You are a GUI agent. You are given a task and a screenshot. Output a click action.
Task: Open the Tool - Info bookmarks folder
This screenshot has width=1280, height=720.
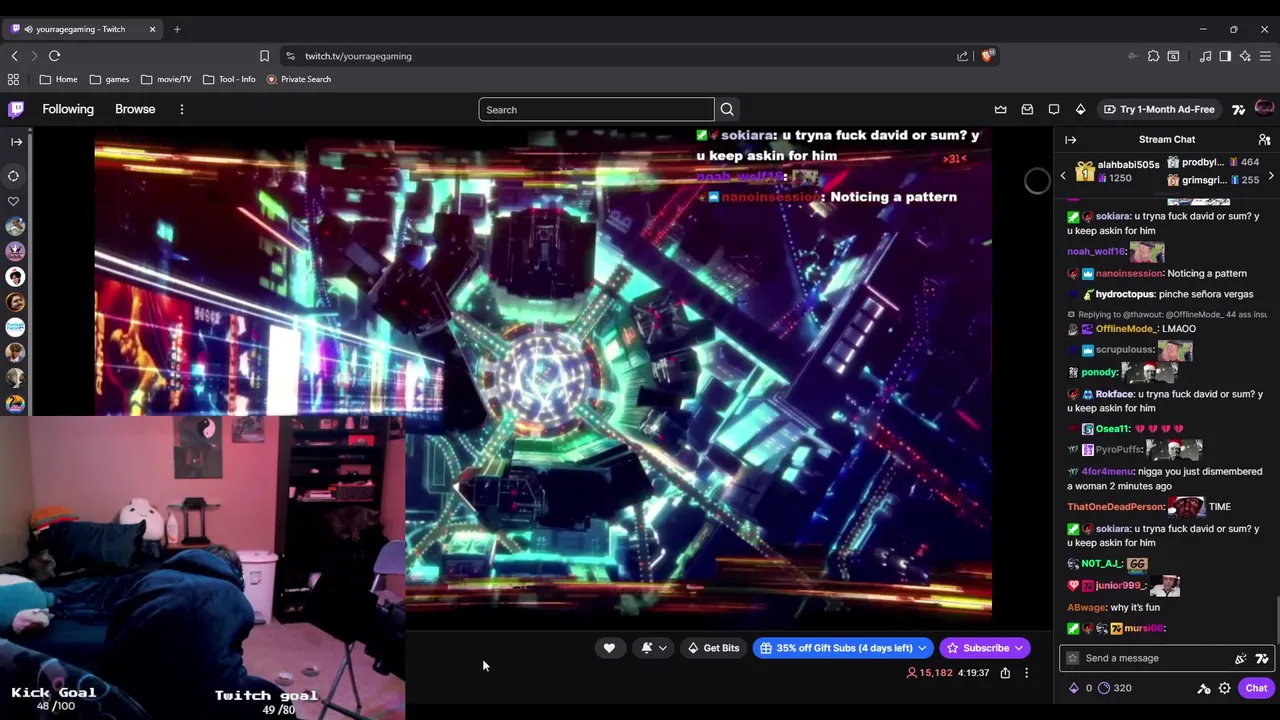229,79
